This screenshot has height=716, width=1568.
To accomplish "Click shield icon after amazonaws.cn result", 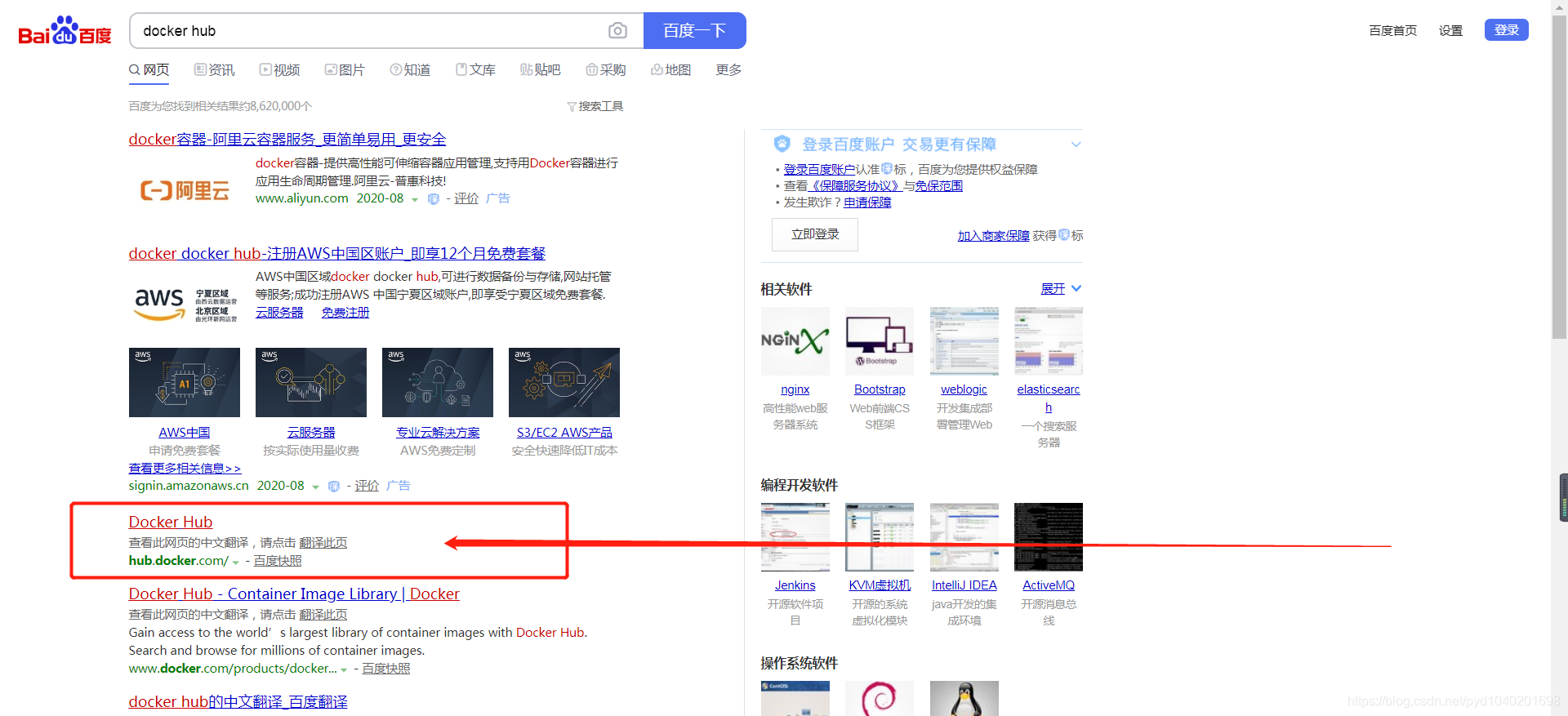I will pyautogui.click(x=334, y=487).
